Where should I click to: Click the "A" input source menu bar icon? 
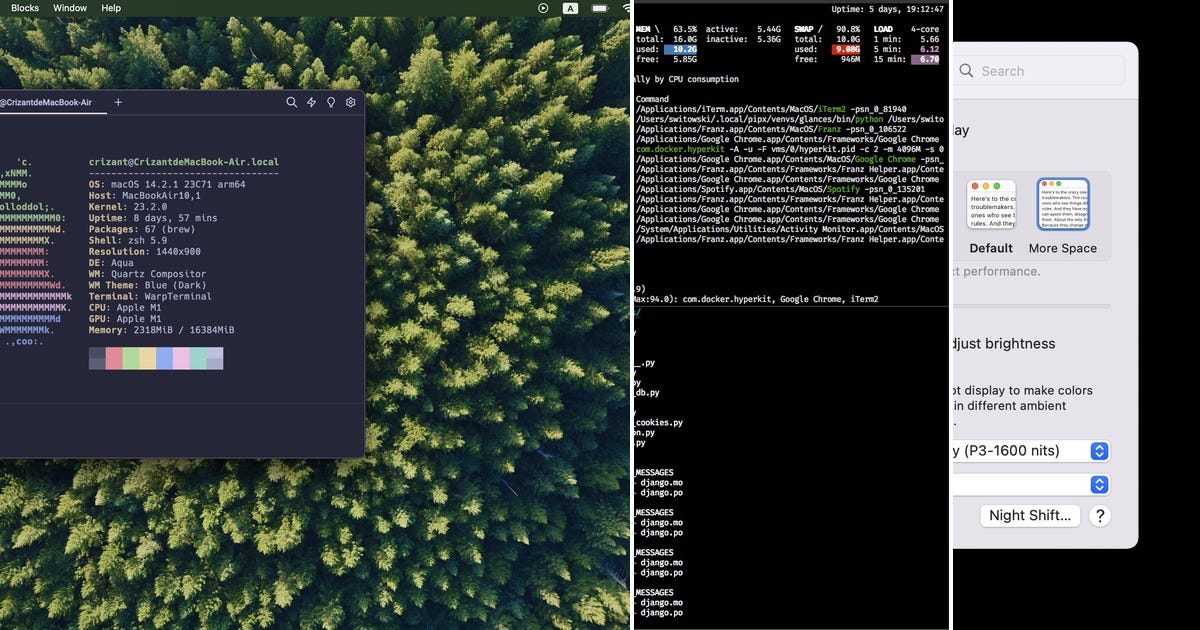[571, 7]
